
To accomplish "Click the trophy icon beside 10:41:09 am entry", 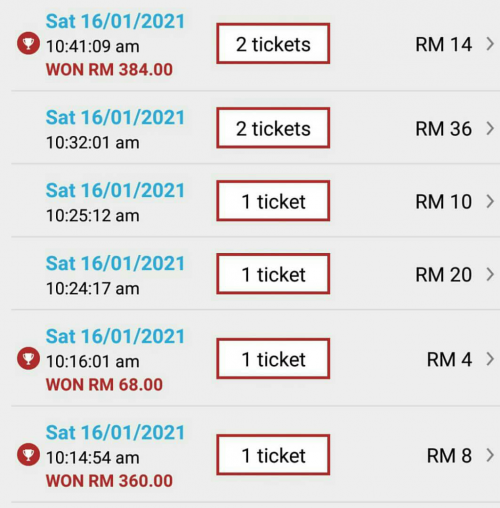I will (x=28, y=43).
